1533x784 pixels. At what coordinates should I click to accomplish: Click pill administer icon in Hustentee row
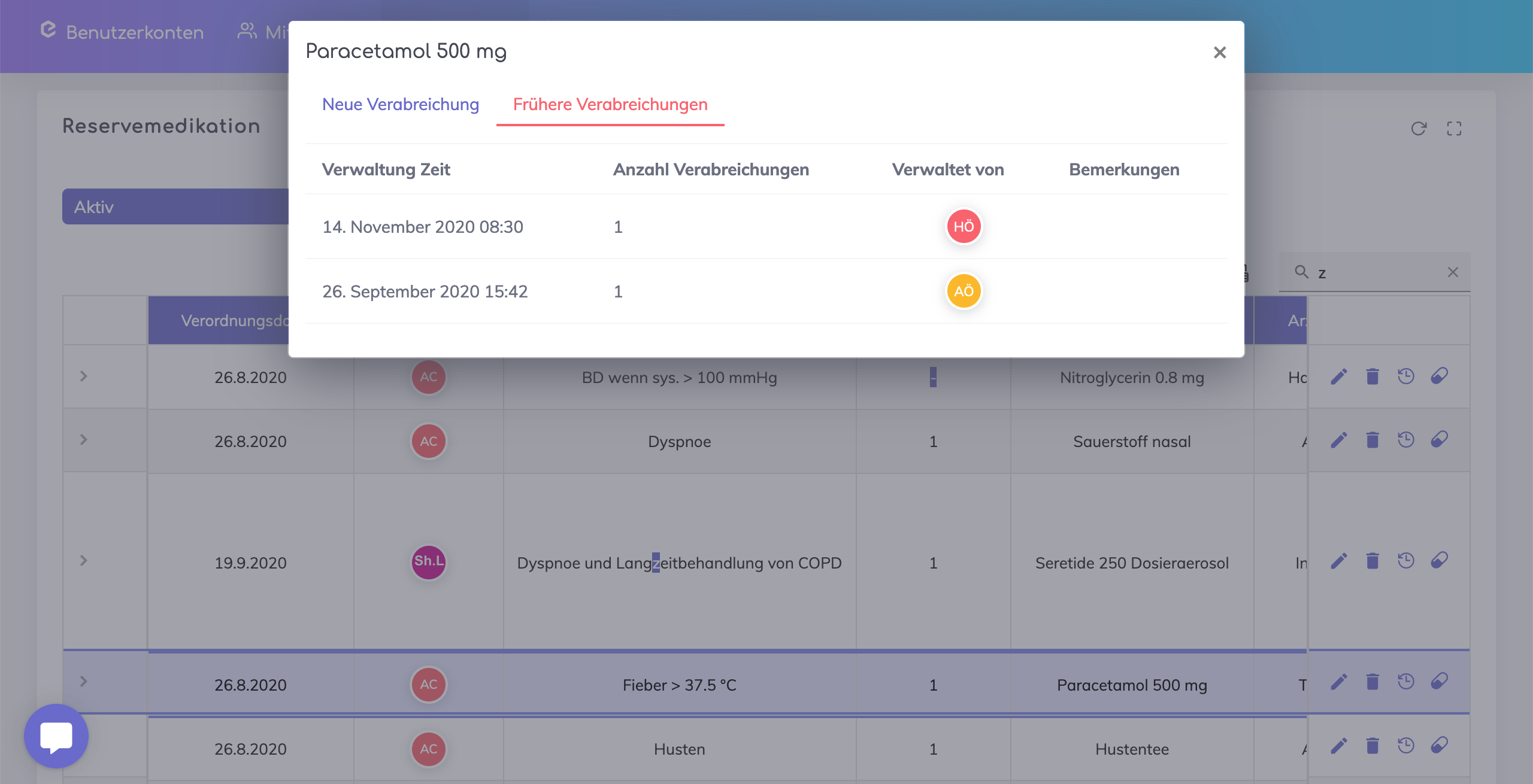(1440, 745)
